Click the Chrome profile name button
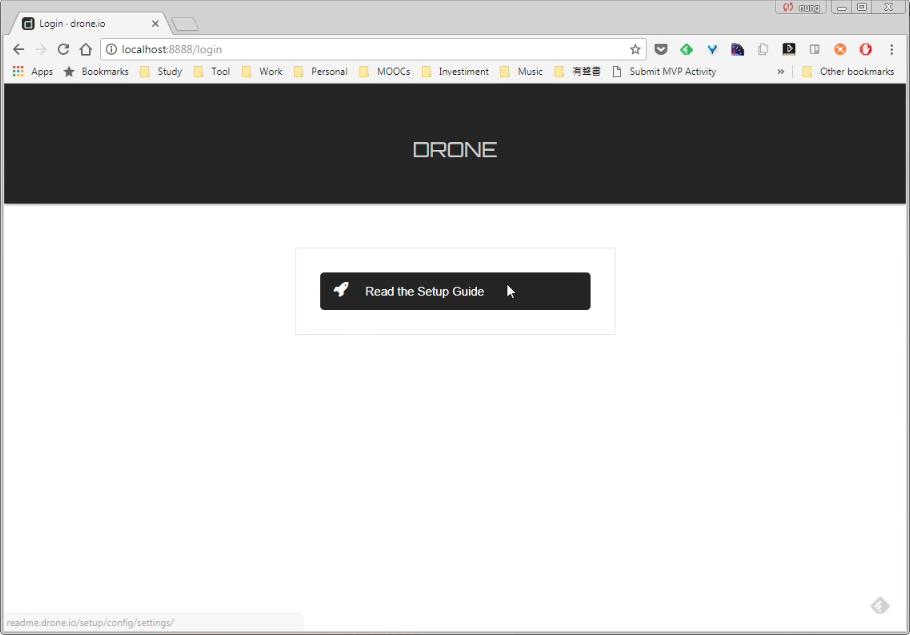Screen dimensions: 910x635 point(801,7)
